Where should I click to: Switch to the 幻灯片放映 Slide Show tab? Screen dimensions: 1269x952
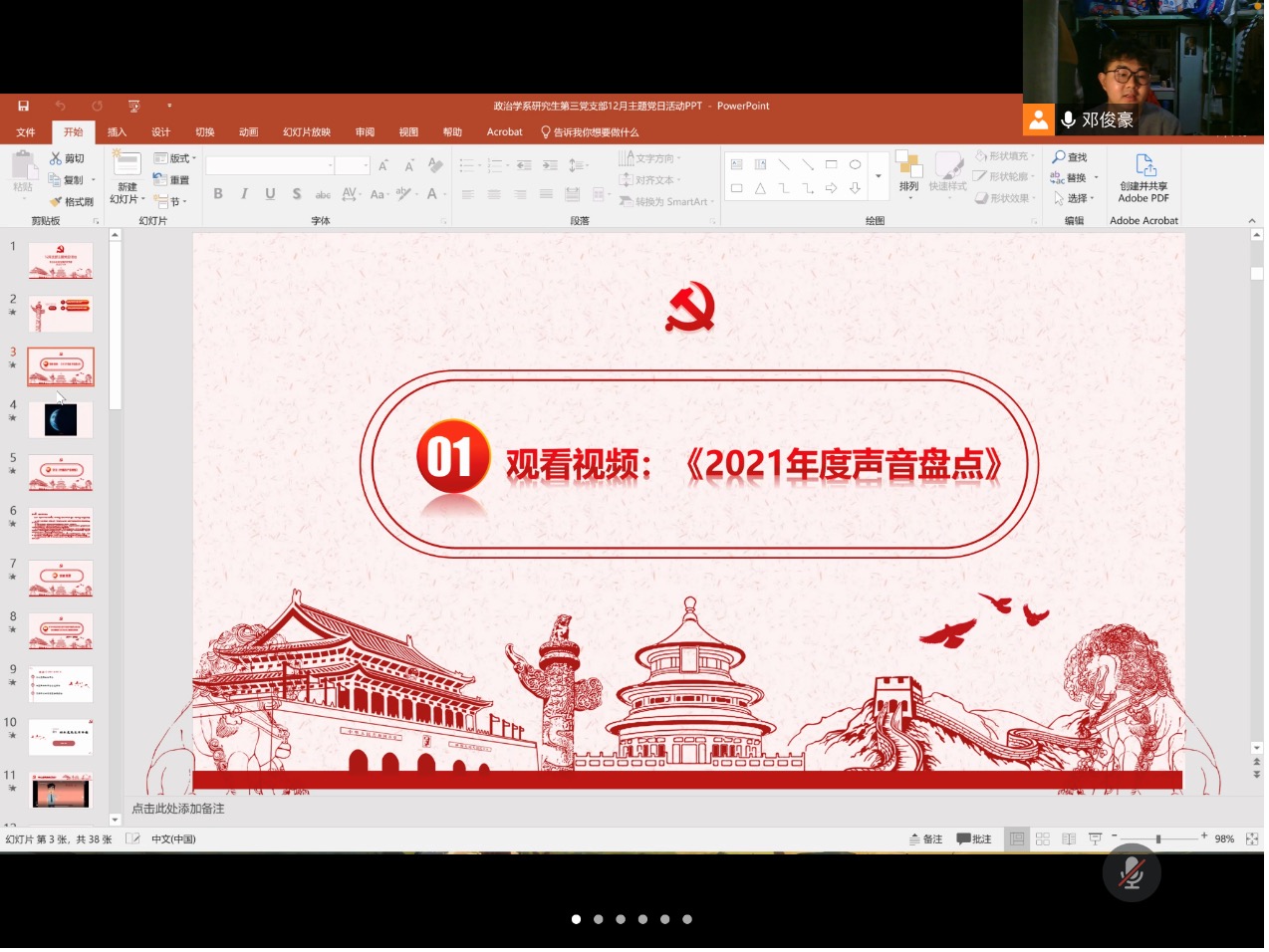[x=307, y=132]
